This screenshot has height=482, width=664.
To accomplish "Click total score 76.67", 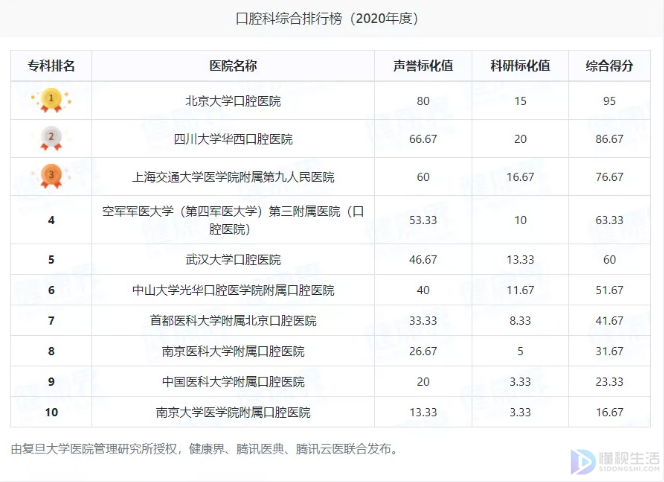I will point(609,177).
